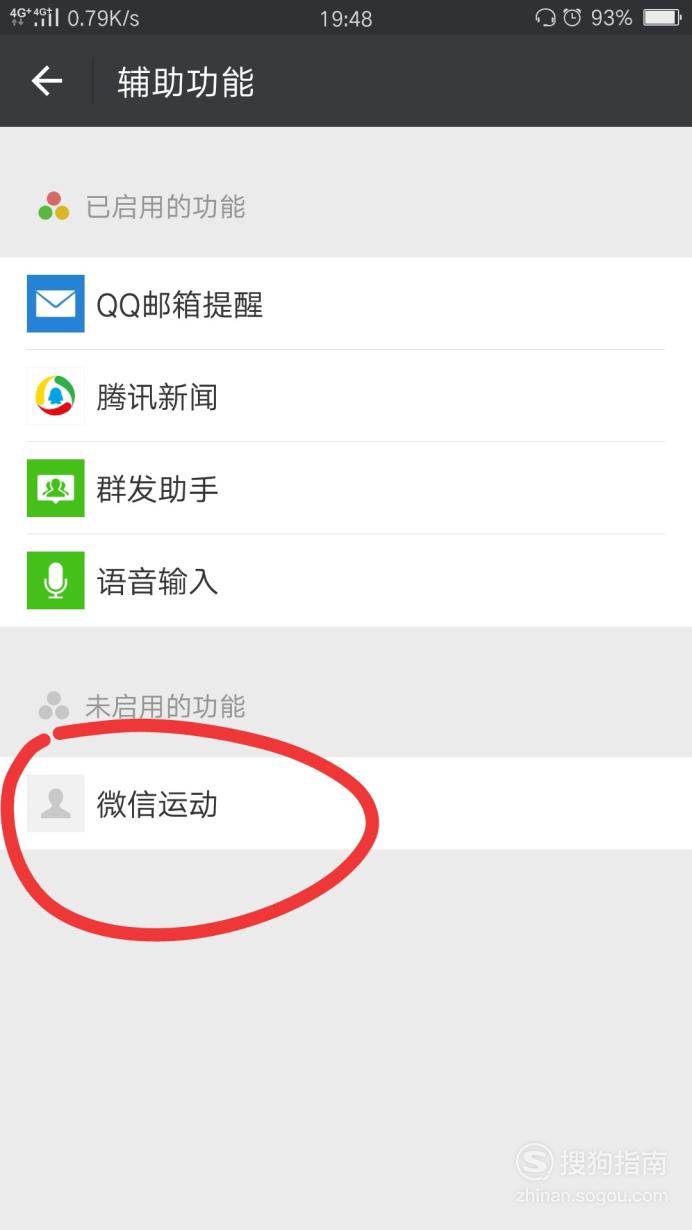Screen dimensions: 692x1230
Task: Tap the 腾讯新闻 colorful logo icon
Action: click(55, 396)
